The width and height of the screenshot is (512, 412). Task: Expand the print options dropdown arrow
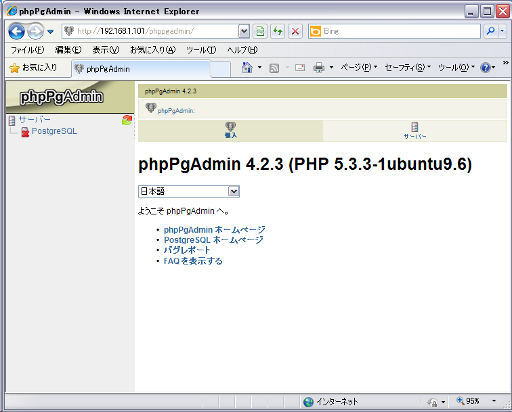(331, 67)
